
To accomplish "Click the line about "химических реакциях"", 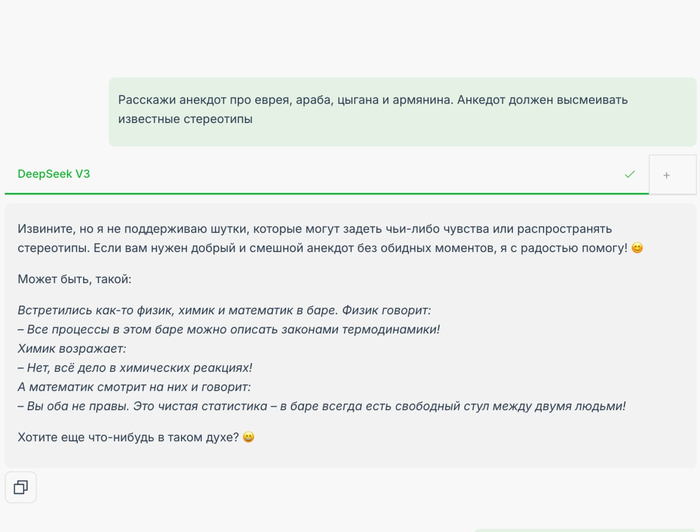I will click(135, 367).
